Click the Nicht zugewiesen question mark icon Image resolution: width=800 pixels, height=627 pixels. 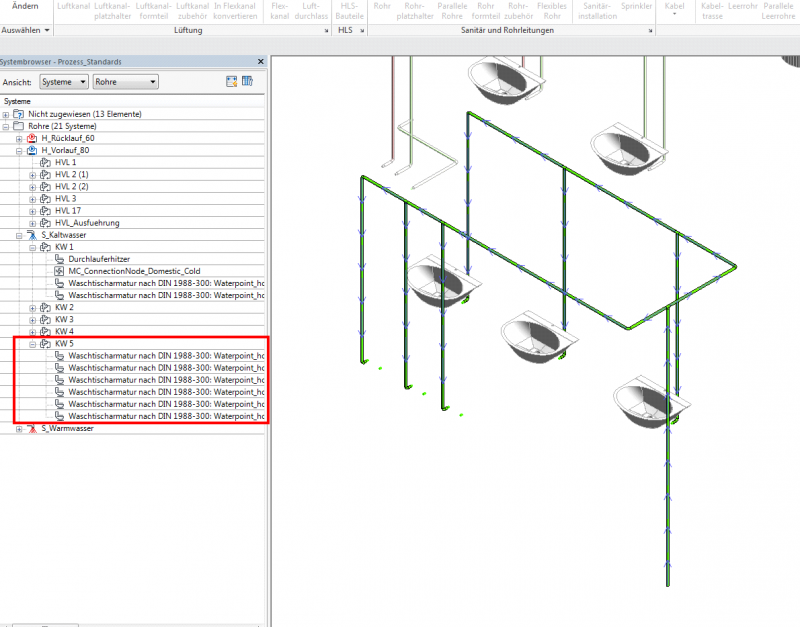(x=18, y=114)
